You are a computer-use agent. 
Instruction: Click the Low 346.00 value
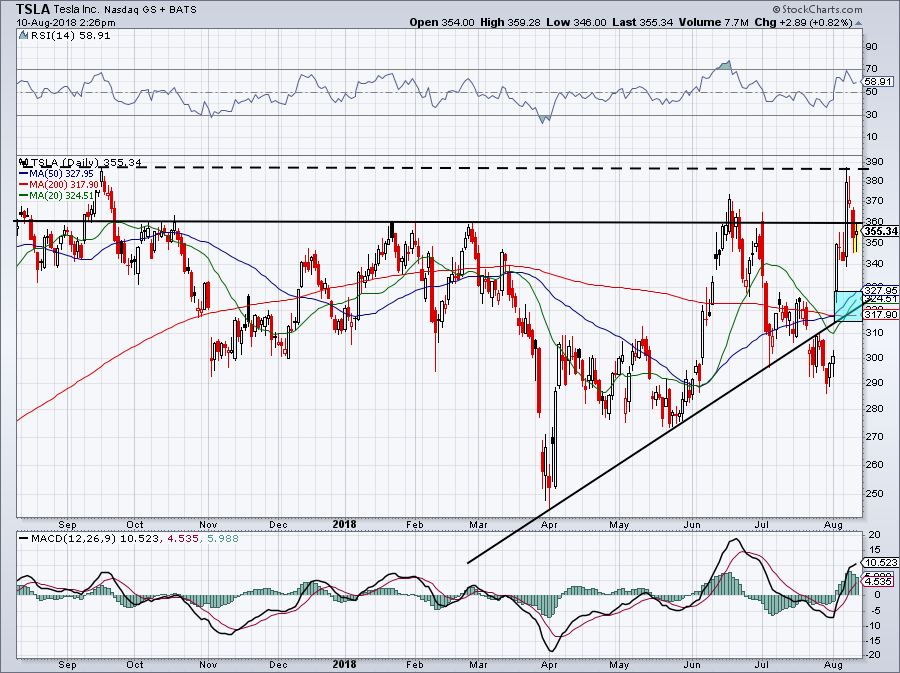[x=576, y=22]
